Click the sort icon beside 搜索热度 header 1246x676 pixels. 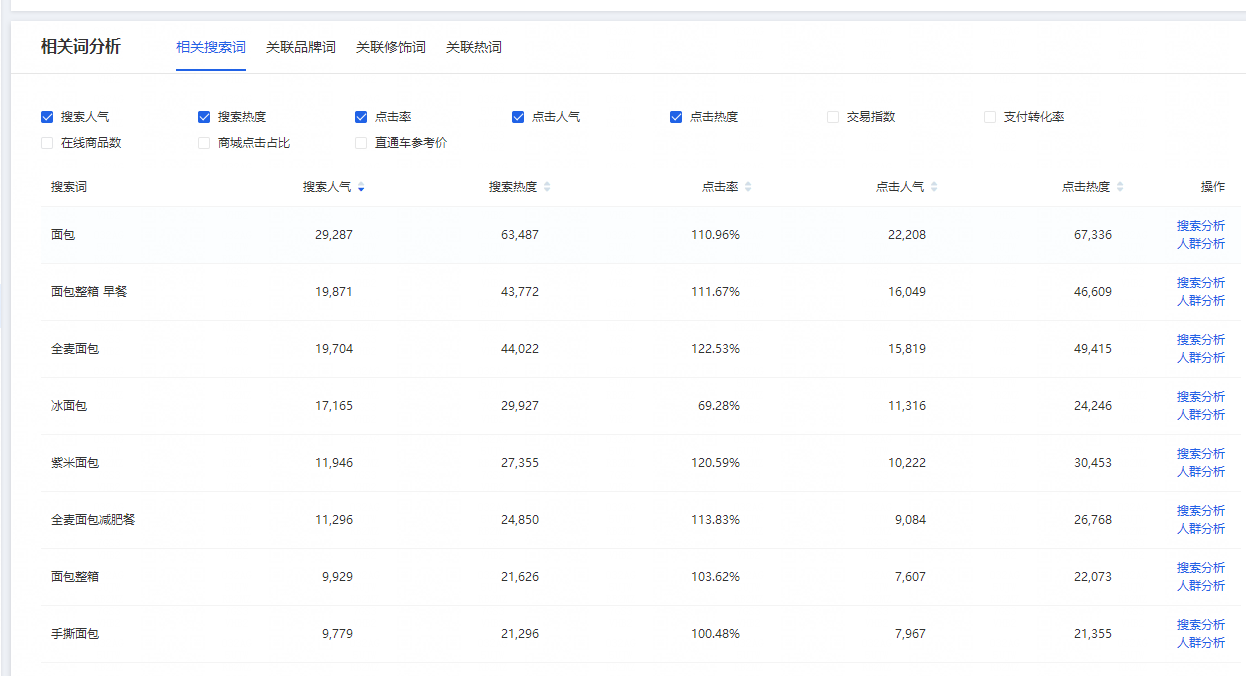[x=547, y=187]
